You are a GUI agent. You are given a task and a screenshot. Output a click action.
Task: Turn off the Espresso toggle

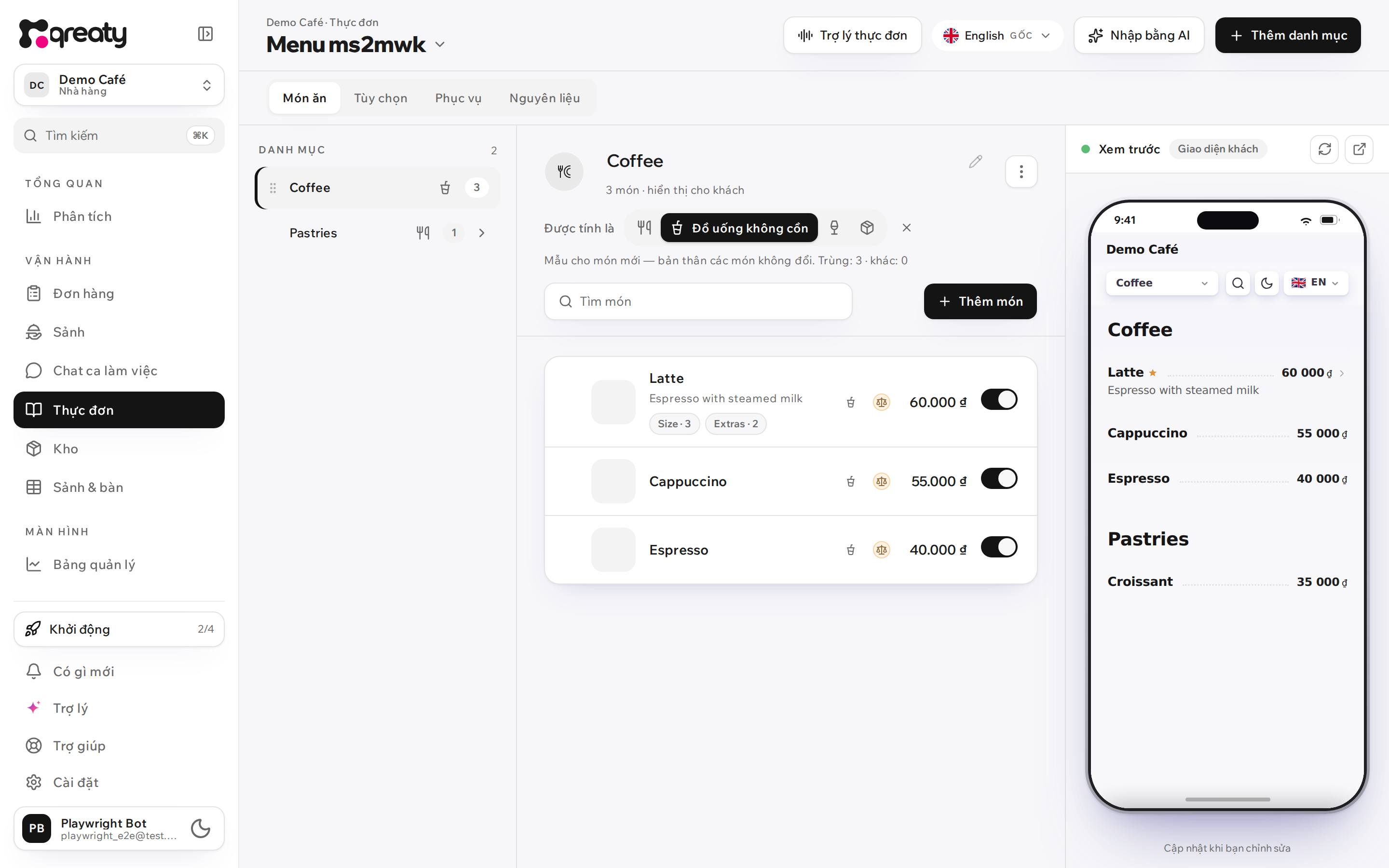[x=999, y=547]
